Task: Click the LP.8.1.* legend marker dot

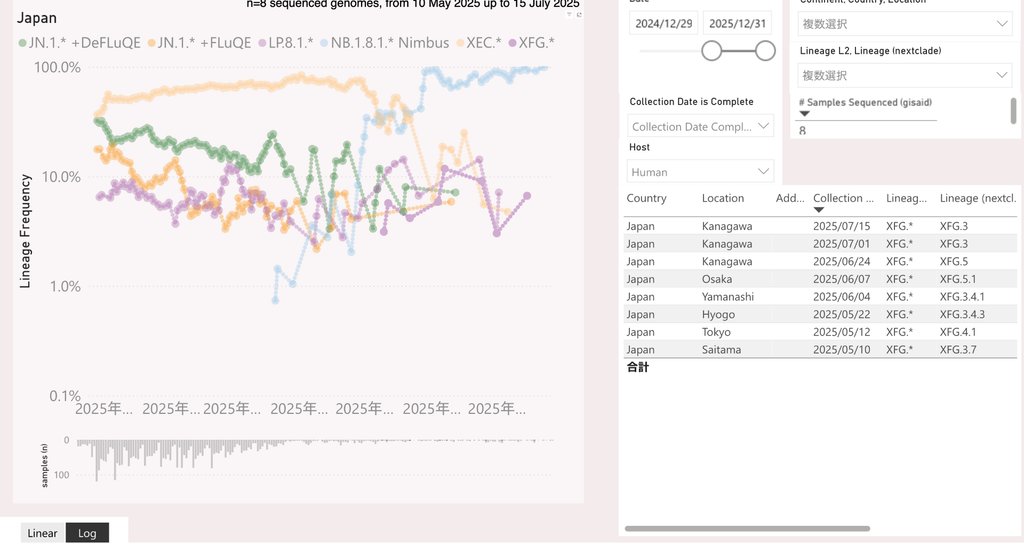Action: pos(261,43)
